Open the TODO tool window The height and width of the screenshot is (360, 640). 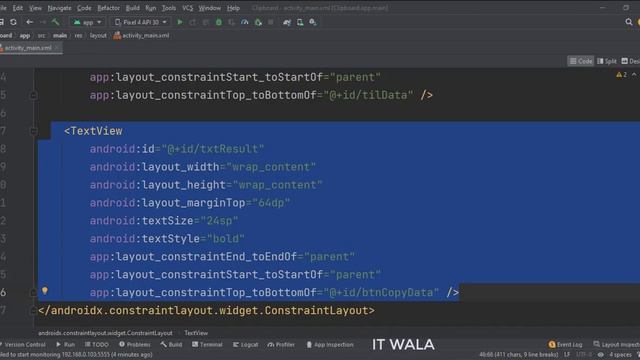[97, 344]
